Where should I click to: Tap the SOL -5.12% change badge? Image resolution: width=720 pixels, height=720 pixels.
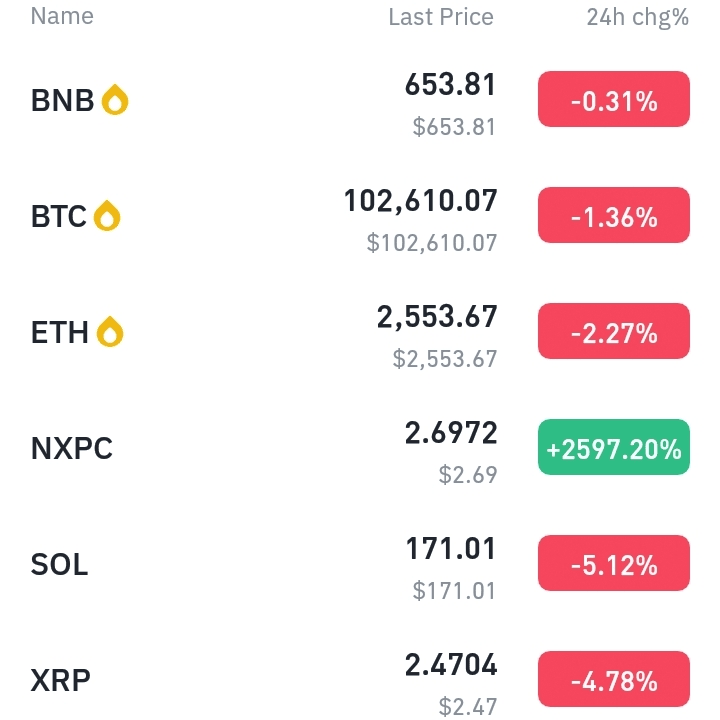click(614, 563)
